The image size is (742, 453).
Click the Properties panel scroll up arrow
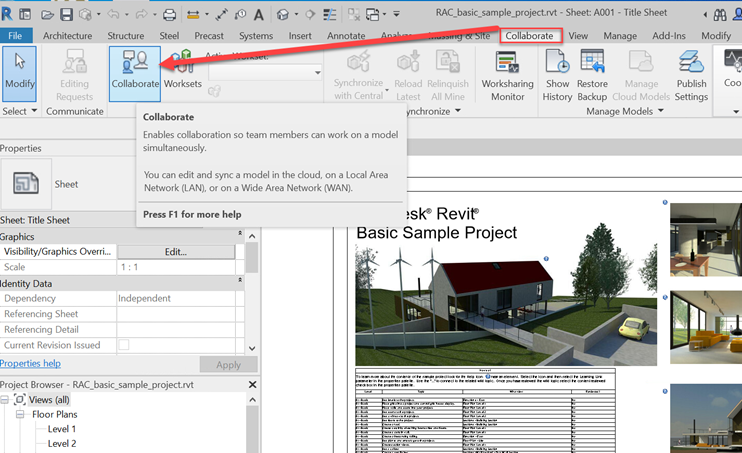(252, 236)
